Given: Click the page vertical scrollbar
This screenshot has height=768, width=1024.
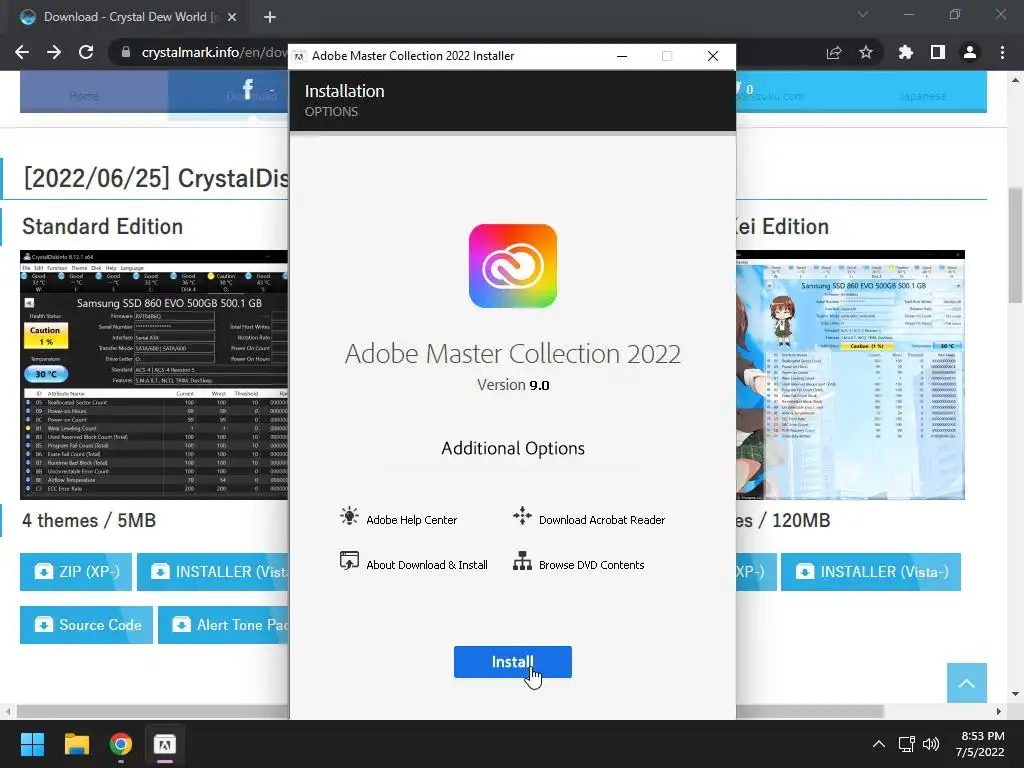Looking at the screenshot, I should tap(1015, 248).
